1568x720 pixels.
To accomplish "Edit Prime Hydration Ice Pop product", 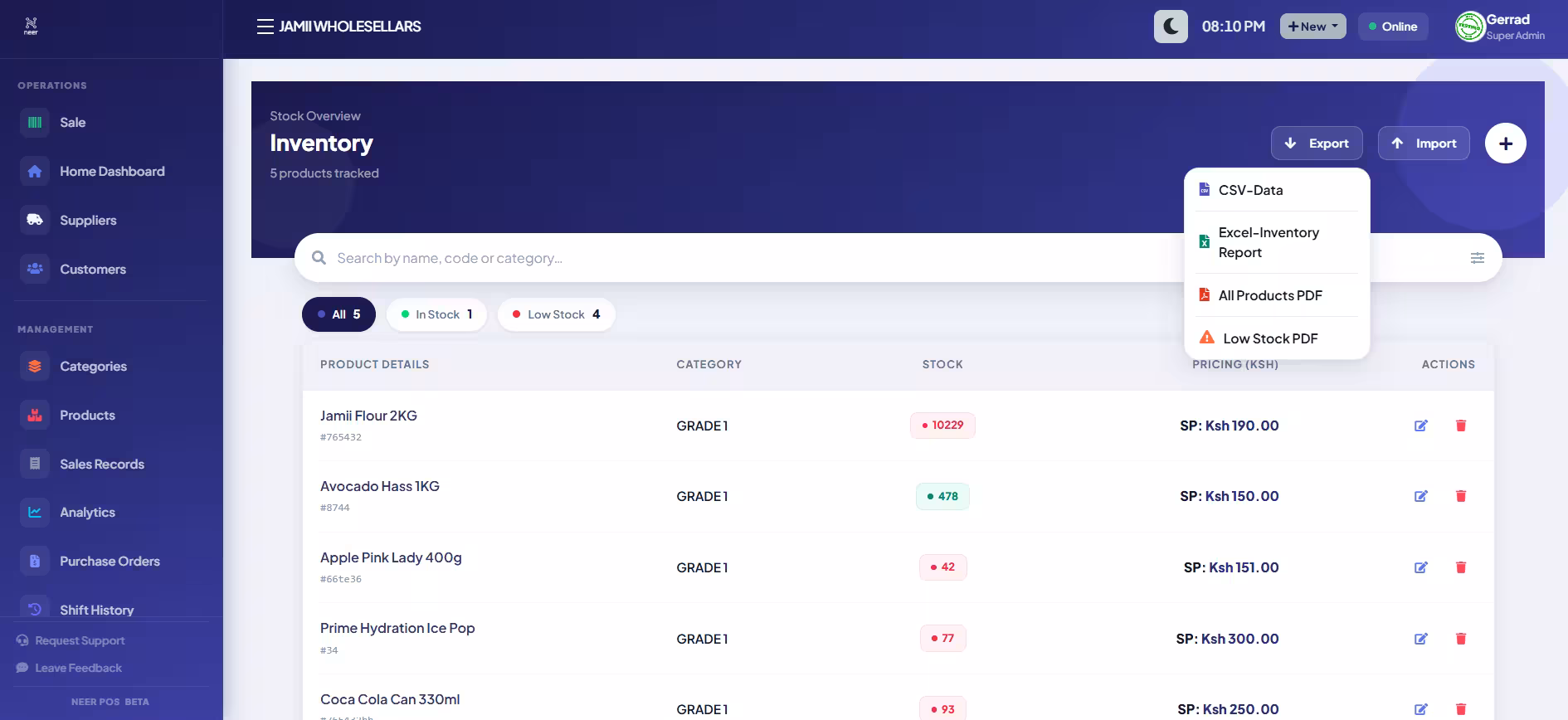I will (1421, 639).
